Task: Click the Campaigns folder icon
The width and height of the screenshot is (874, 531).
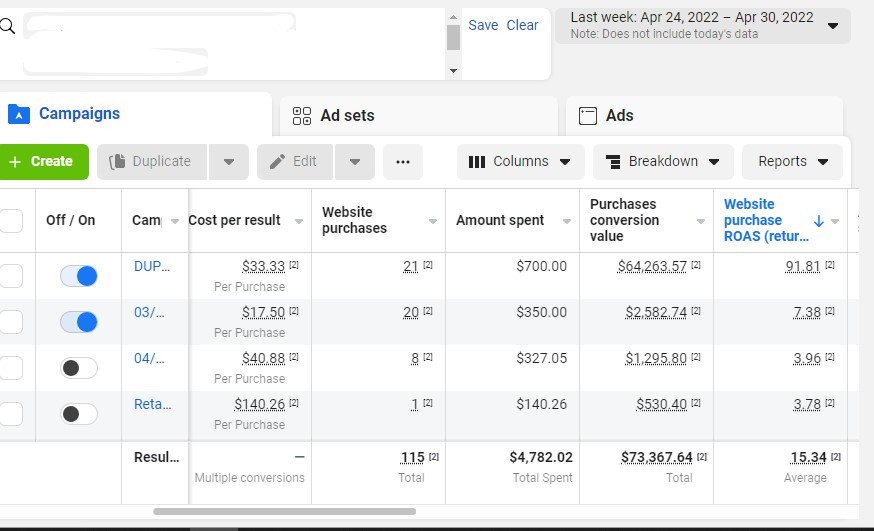Action: point(19,114)
